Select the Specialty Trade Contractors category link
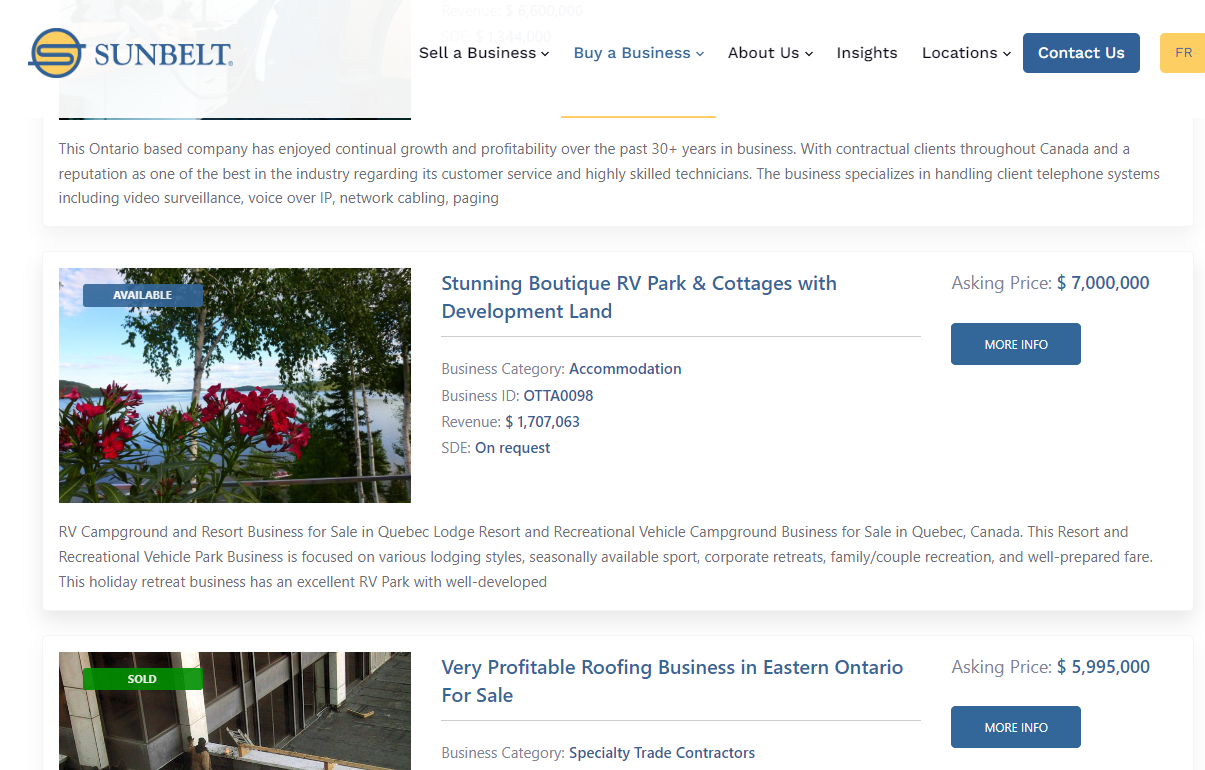Image resolution: width=1205 pixels, height=770 pixels. [x=661, y=753]
